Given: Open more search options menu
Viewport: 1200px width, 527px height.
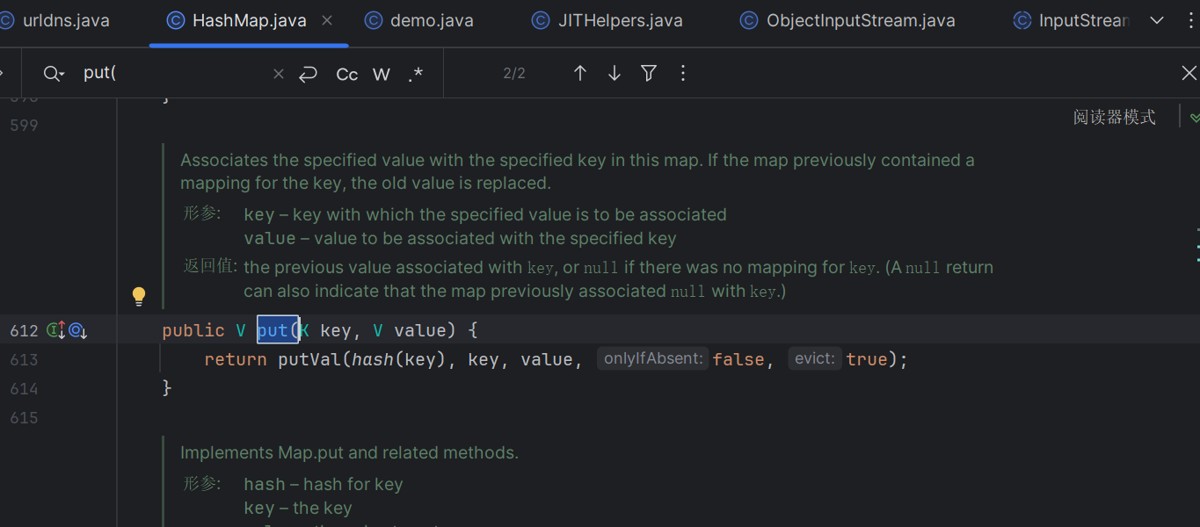Looking at the screenshot, I should [x=683, y=73].
